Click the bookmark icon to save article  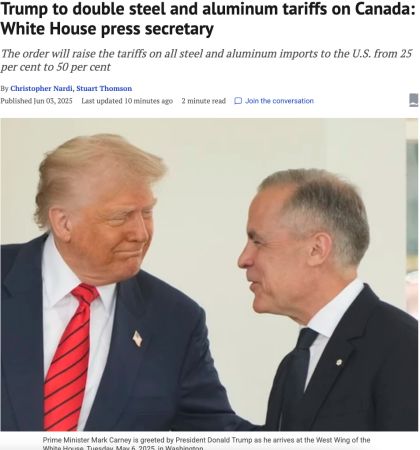pos(414,100)
